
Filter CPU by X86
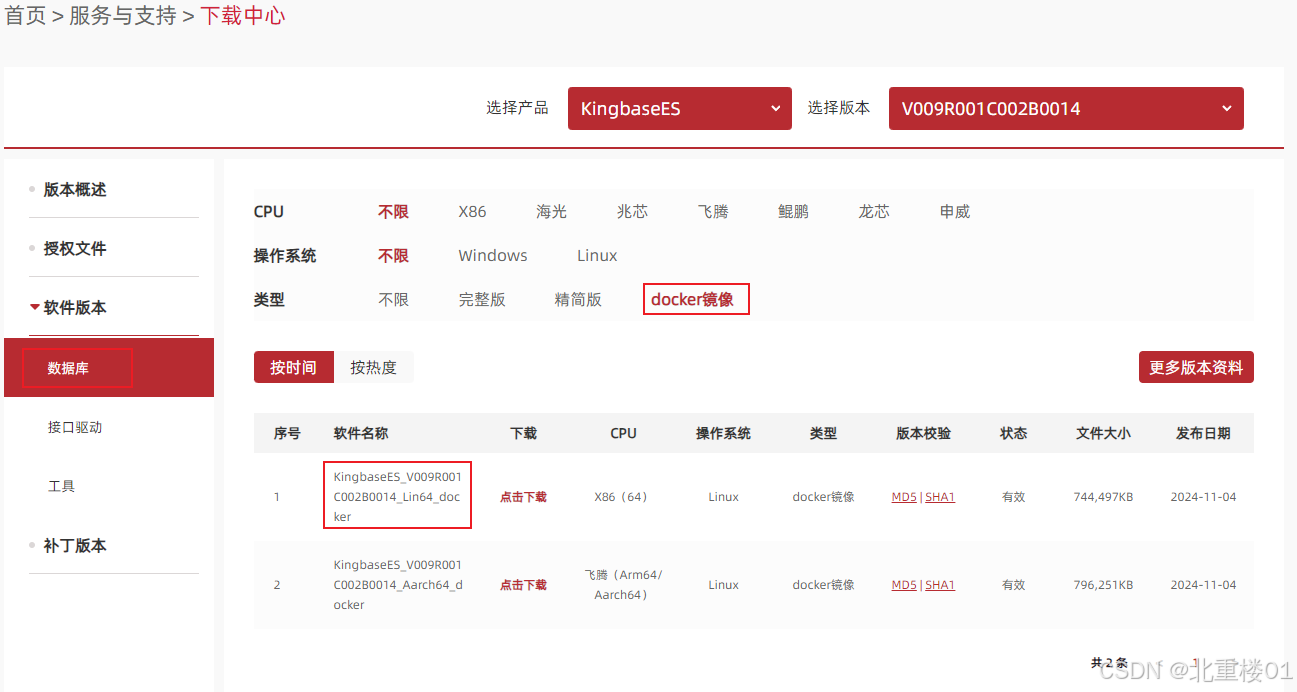click(x=472, y=211)
